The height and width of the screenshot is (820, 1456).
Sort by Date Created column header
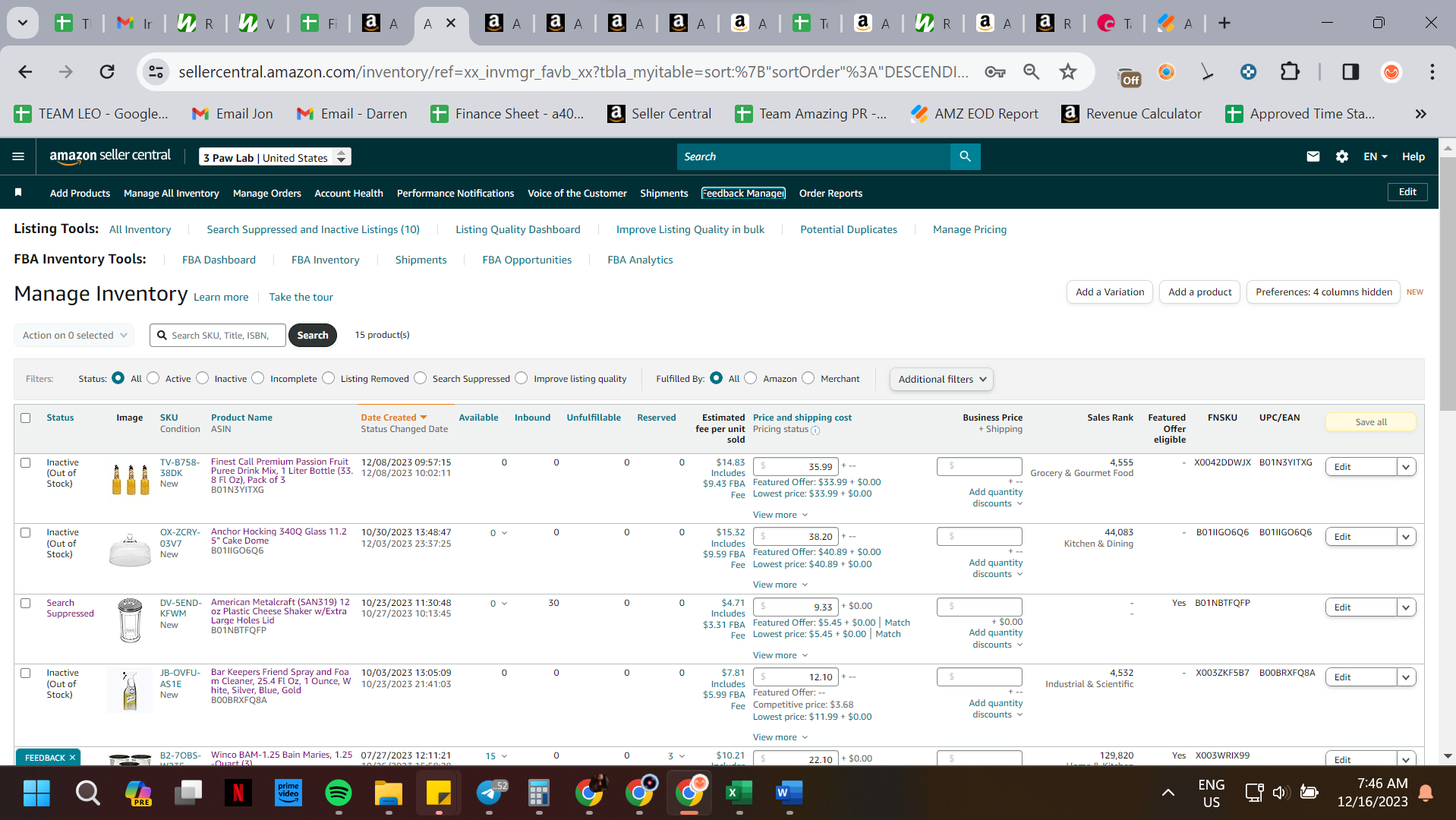point(393,418)
